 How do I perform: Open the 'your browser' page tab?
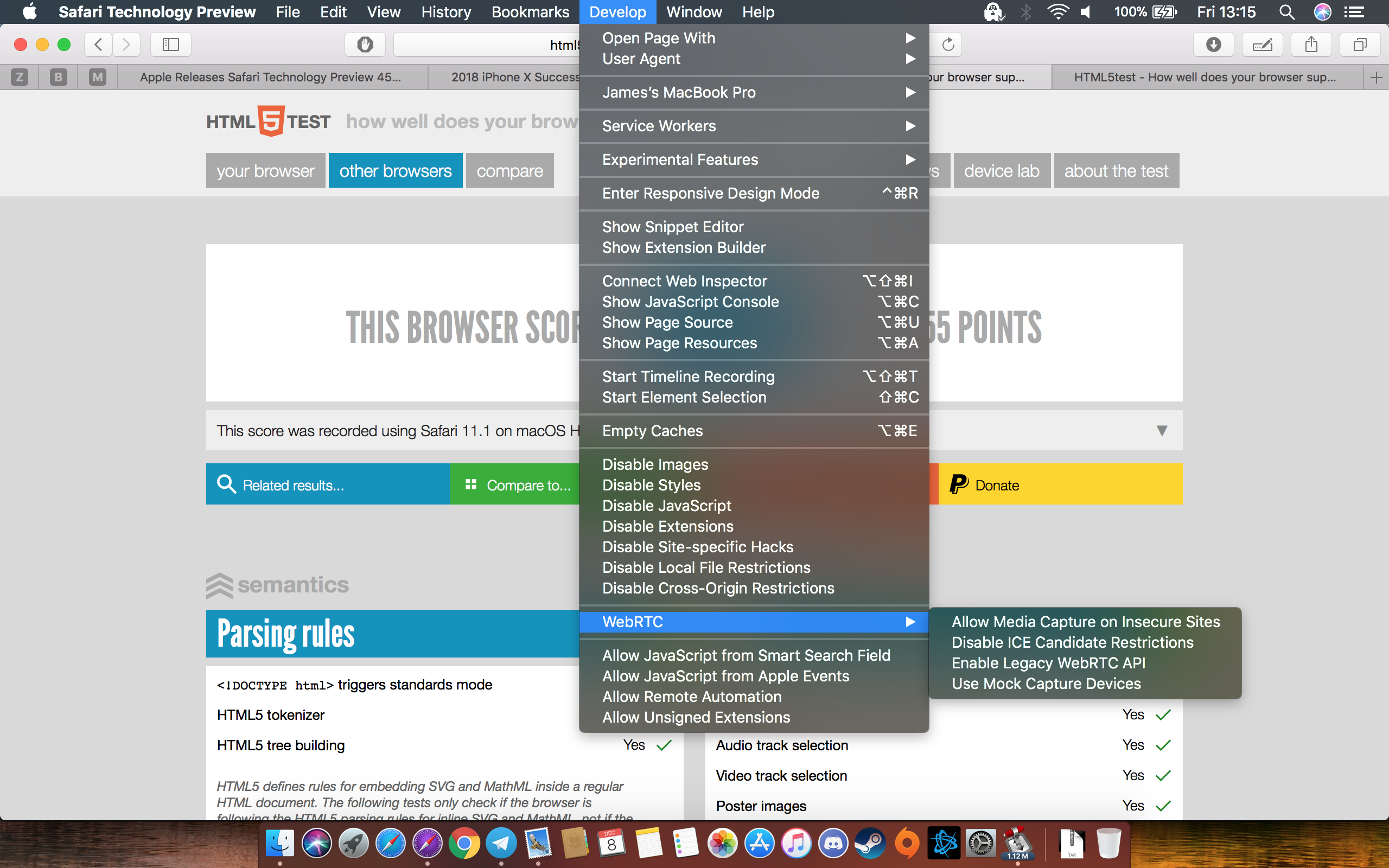[x=265, y=170]
